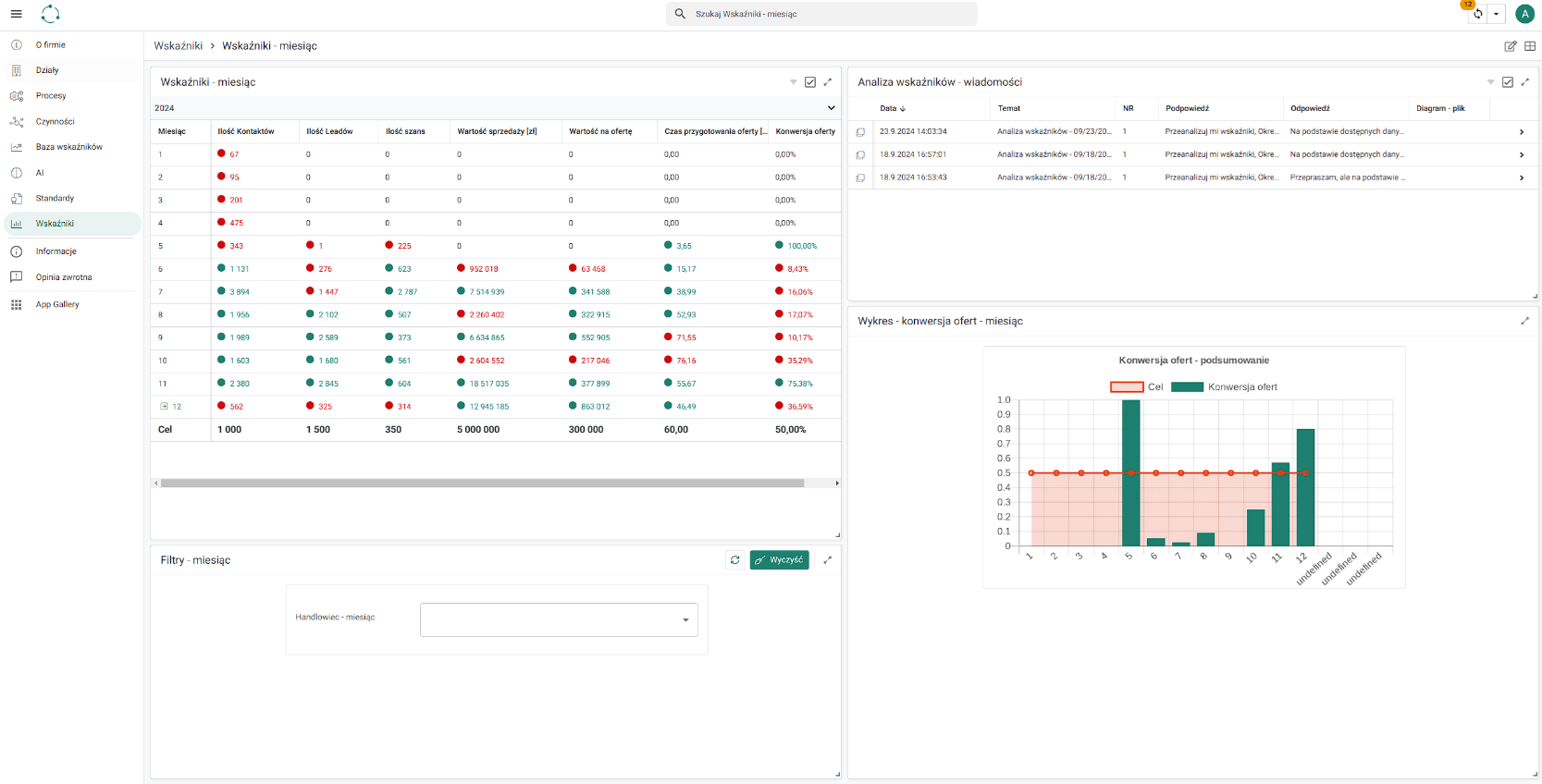
Task: Click the tall bar for month 5
Action: (x=1130, y=472)
